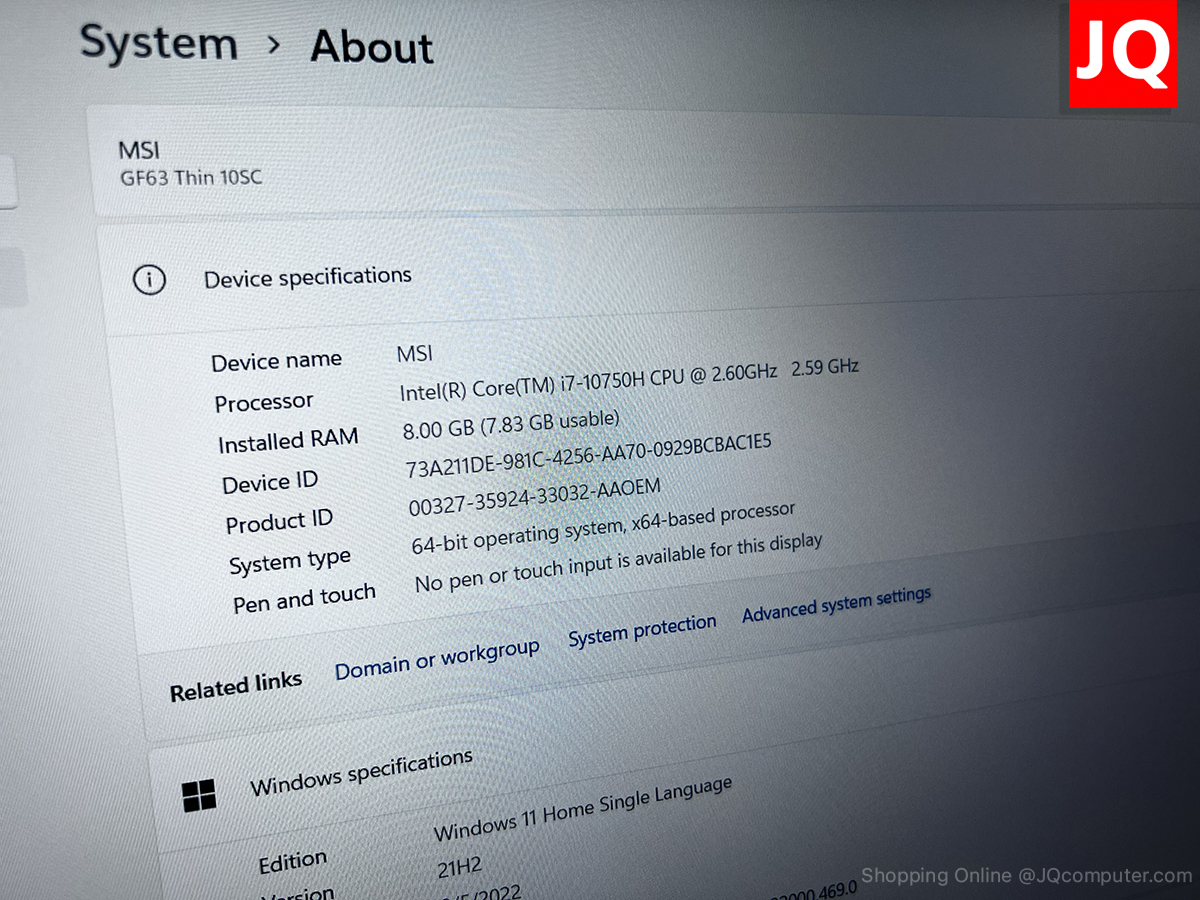The height and width of the screenshot is (900, 1200).
Task: Click the Windows logo icon beside Windows specifications
Action: coord(199,796)
